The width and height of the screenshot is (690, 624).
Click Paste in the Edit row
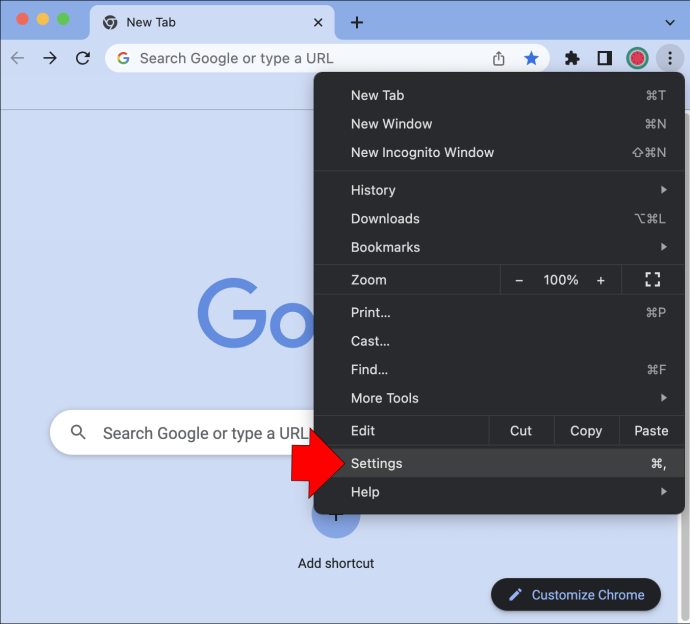pyautogui.click(x=651, y=431)
